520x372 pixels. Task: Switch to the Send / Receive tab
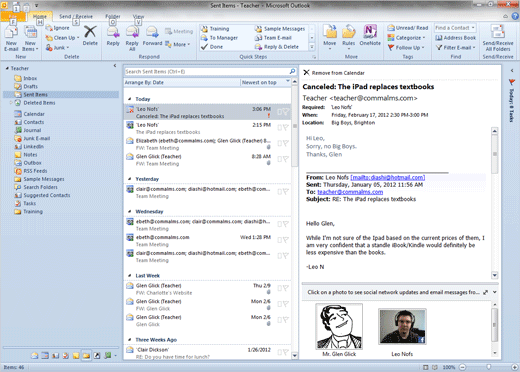point(76,16)
